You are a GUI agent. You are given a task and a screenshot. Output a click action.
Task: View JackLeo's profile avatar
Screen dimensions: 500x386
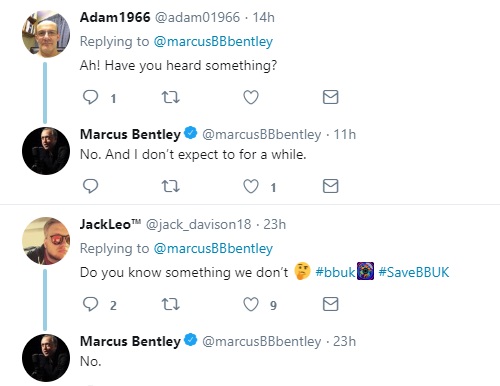point(46,241)
